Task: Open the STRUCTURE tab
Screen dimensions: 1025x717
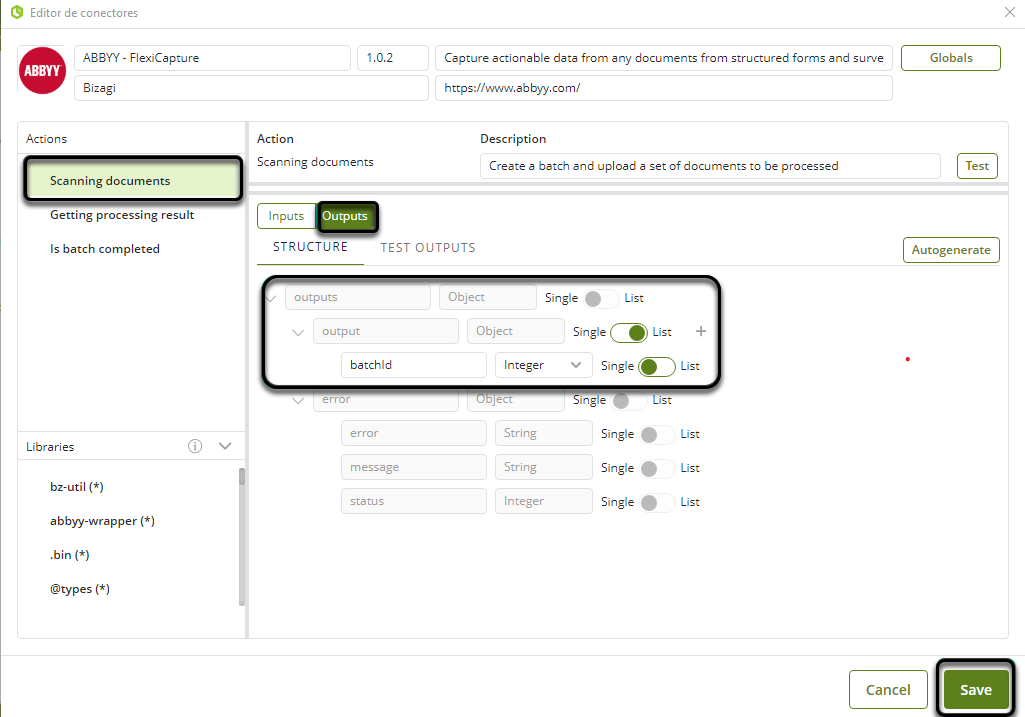Action: [x=311, y=247]
